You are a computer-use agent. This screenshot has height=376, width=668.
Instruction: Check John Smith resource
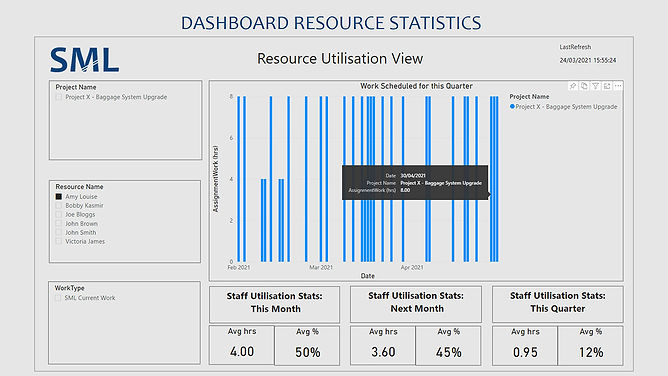(59, 232)
